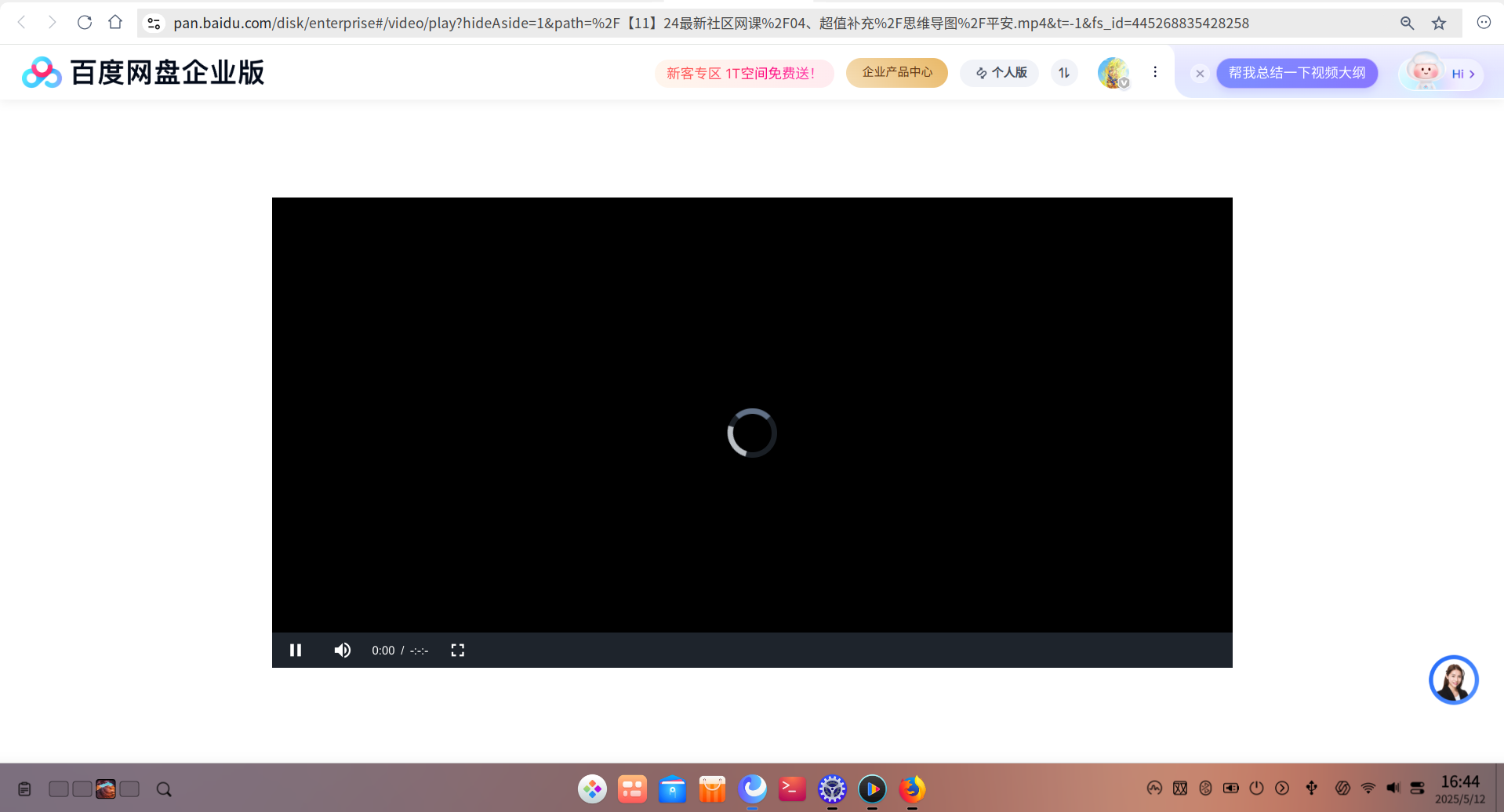
Task: Bookmark this page with the star
Action: coord(1439,24)
